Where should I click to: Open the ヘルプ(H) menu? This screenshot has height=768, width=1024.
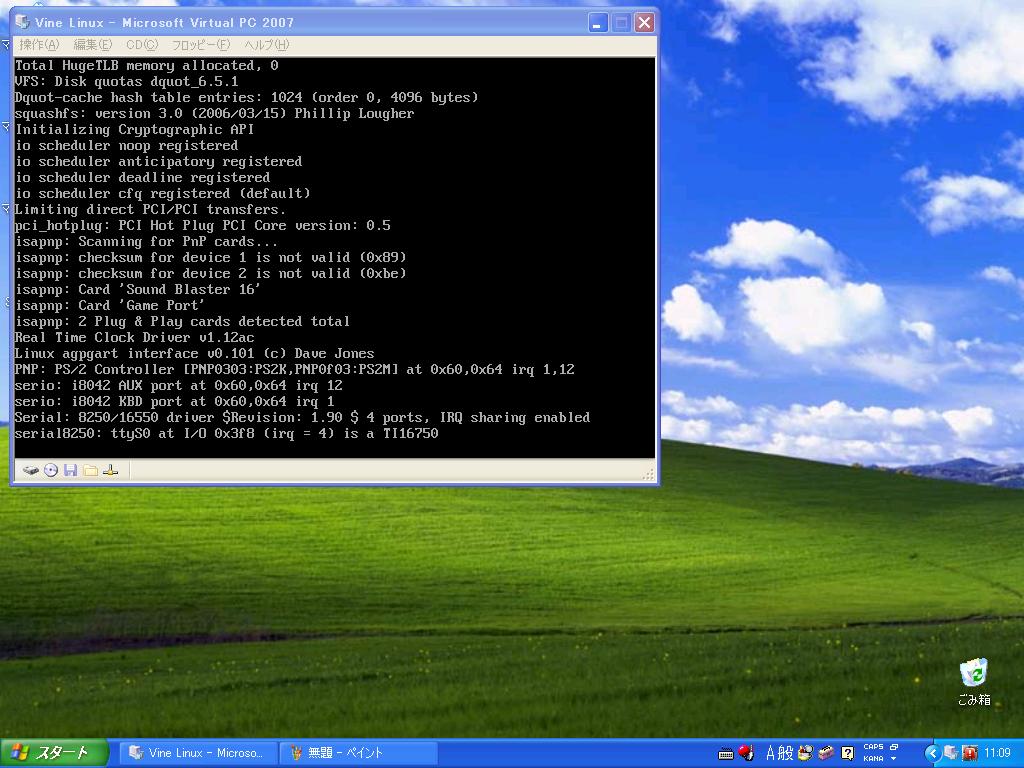266,44
